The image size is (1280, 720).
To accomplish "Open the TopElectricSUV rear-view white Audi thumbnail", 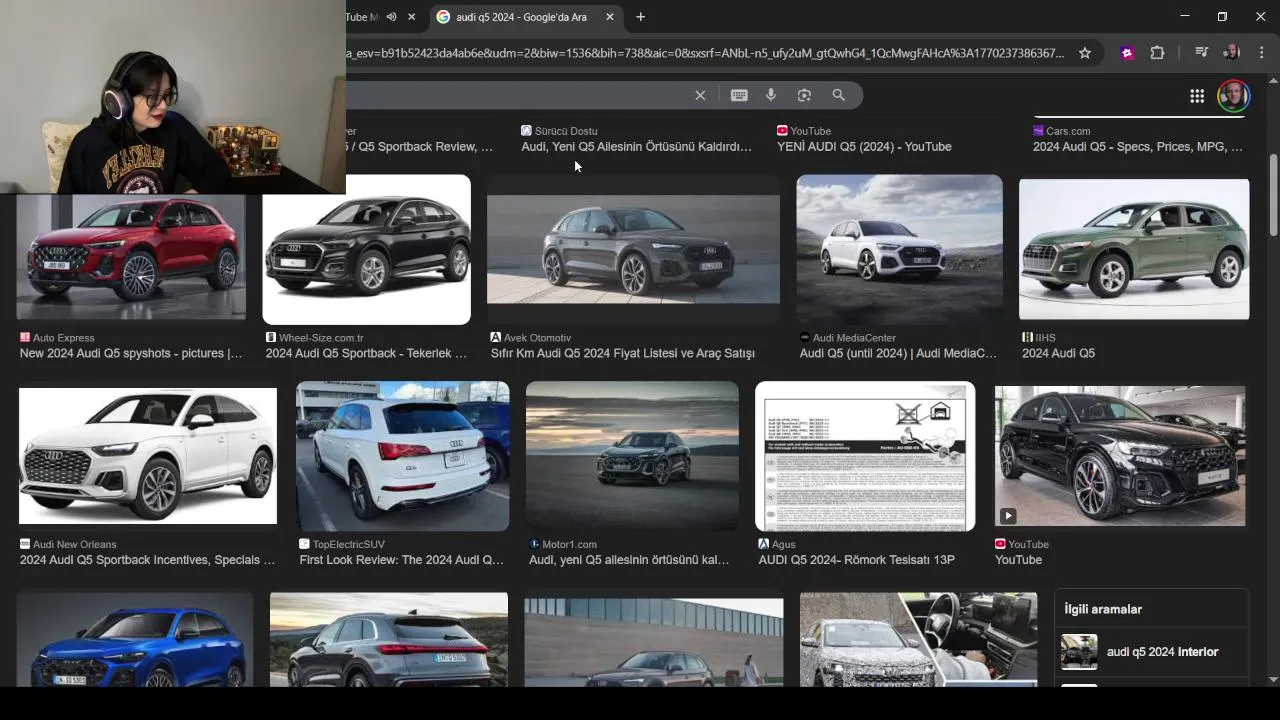I will point(402,456).
